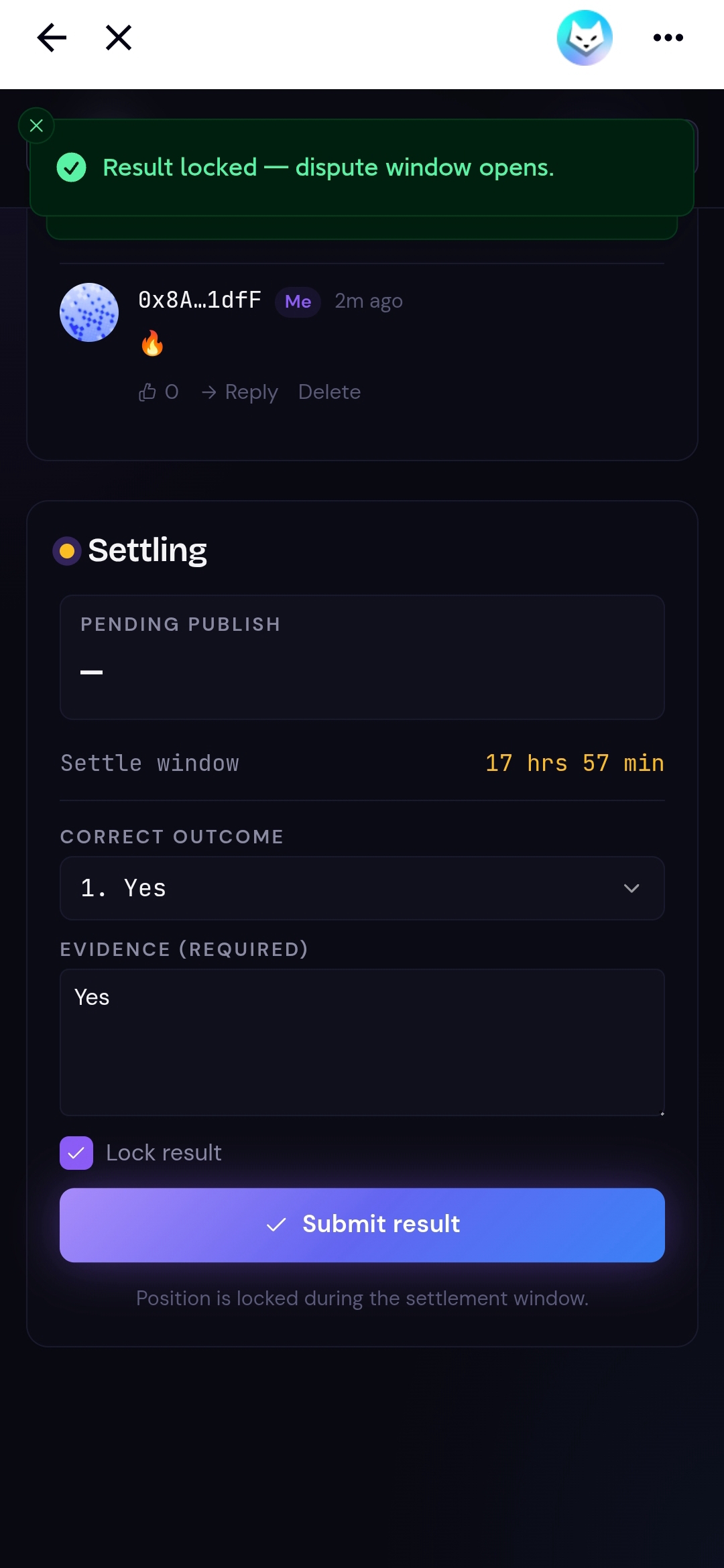This screenshot has width=724, height=1568.
Task: Close the page with the X icon
Action: tap(119, 38)
